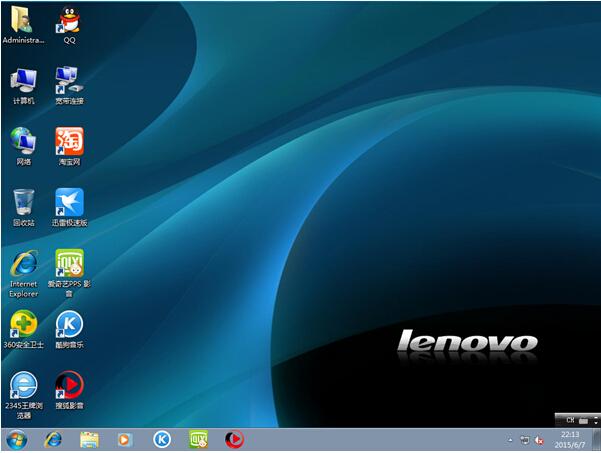
Task: Launch iQiyi PPS from the taskbar
Action: 199,439
